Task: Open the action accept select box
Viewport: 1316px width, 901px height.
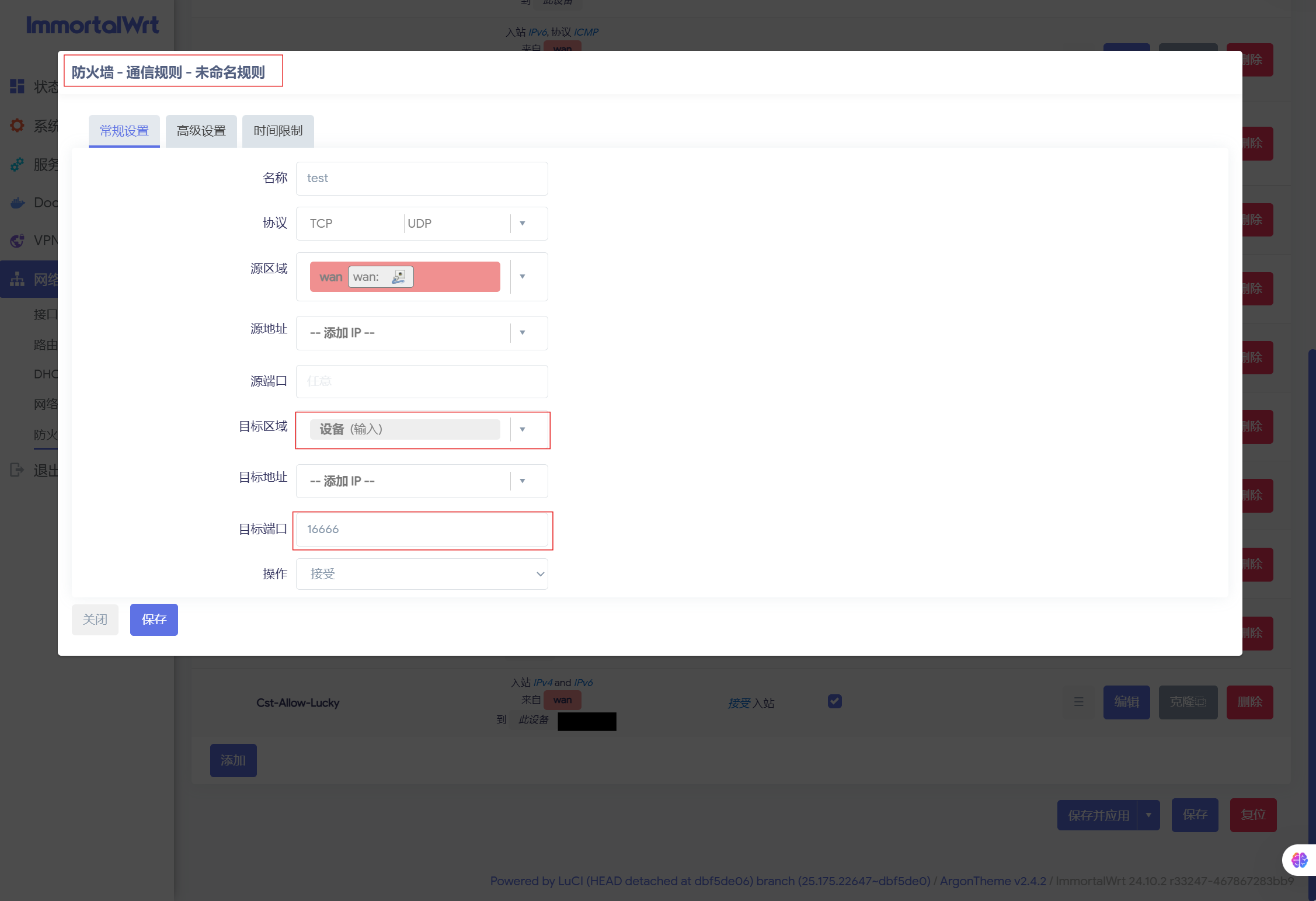Action: click(422, 574)
